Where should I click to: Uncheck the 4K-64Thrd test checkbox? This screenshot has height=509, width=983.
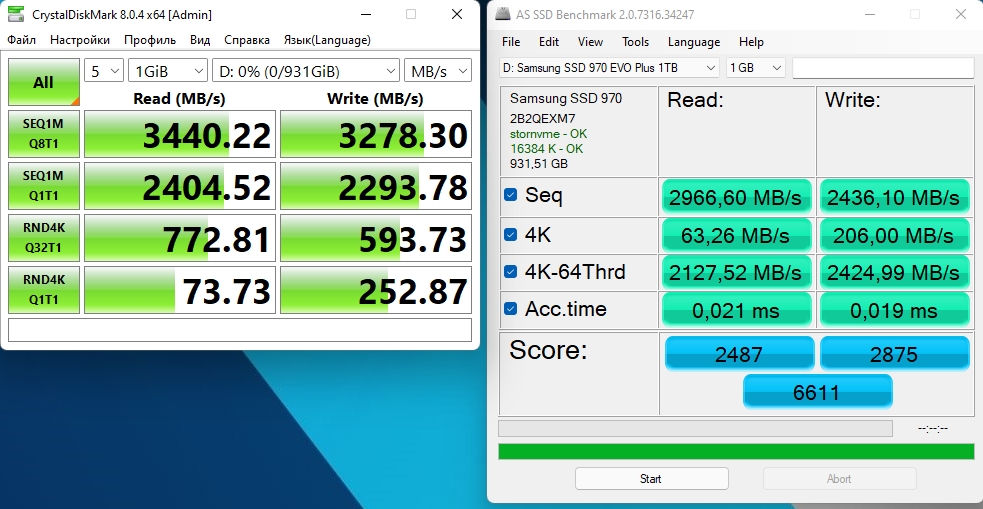(x=511, y=271)
